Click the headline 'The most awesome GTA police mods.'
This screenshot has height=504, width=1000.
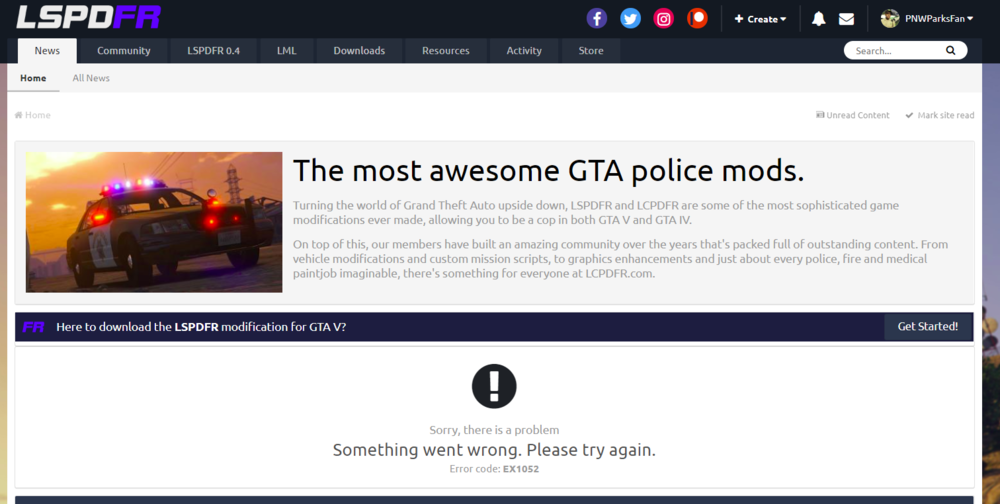(548, 171)
